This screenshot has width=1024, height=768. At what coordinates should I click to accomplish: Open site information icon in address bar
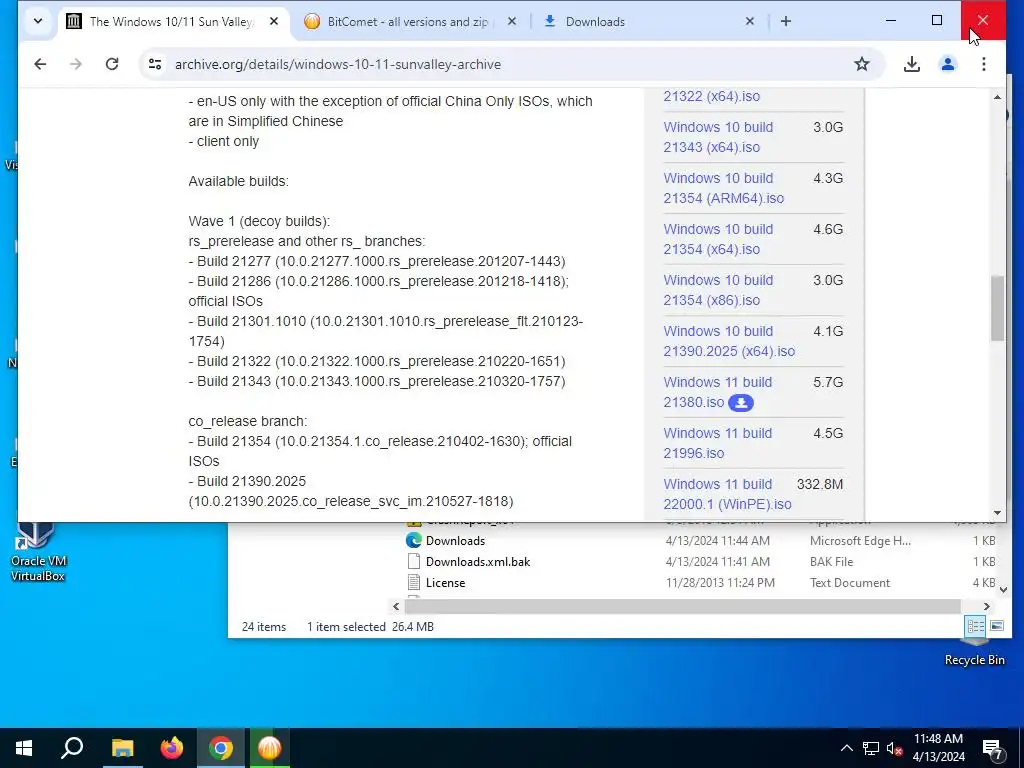pyautogui.click(x=155, y=64)
